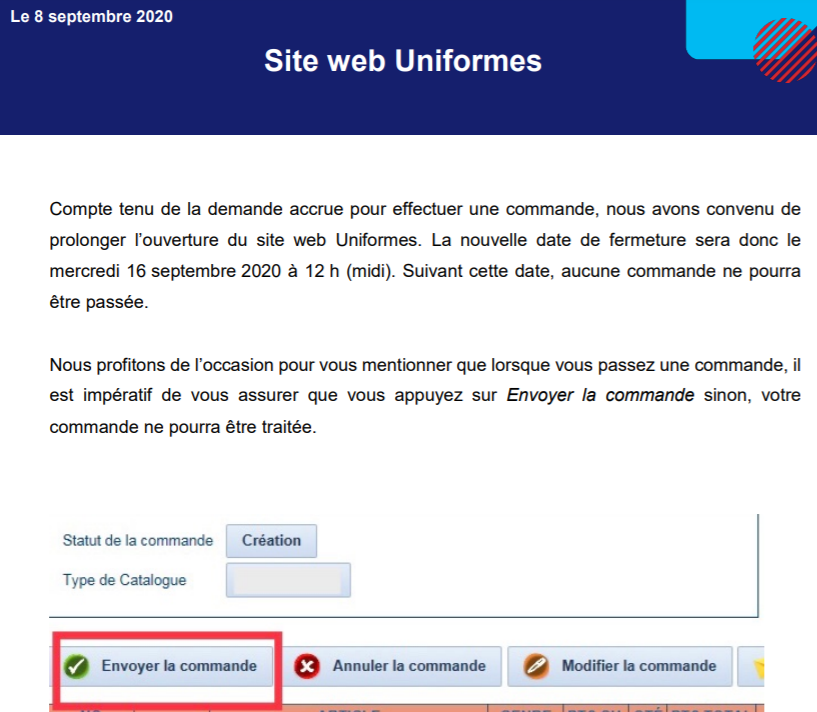
Task: Click the yellow icon at the right edge
Action: tap(762, 665)
